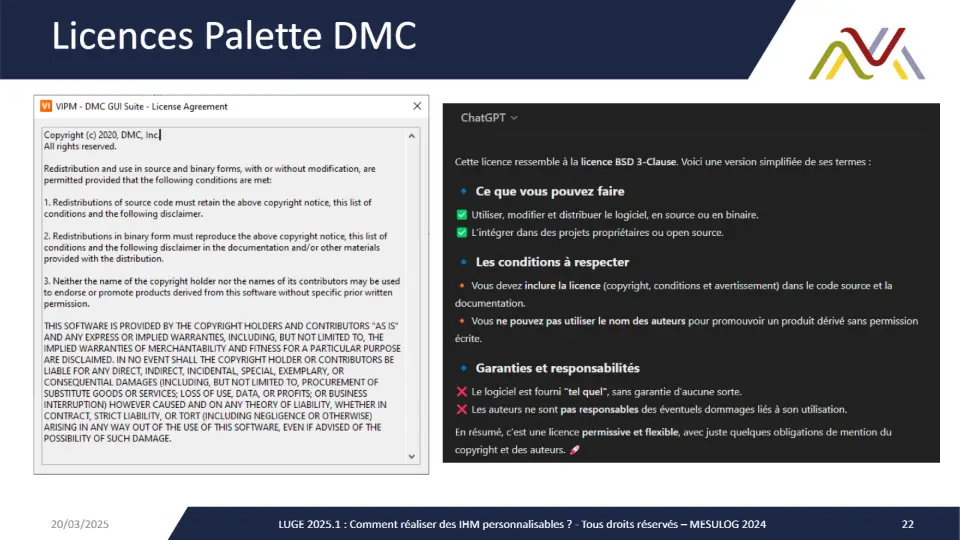Click the '2. Redistributions in binary form' paragraph
Screen dimensions: 960x540
click(216, 247)
